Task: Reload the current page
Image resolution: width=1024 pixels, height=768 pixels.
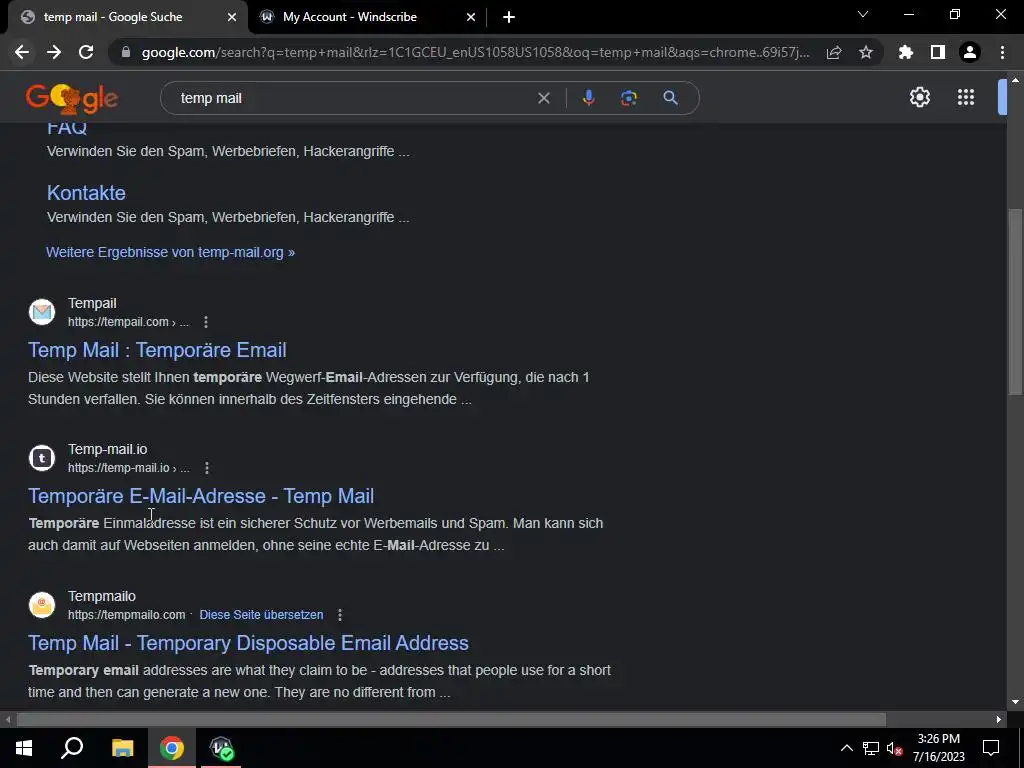Action: point(86,52)
